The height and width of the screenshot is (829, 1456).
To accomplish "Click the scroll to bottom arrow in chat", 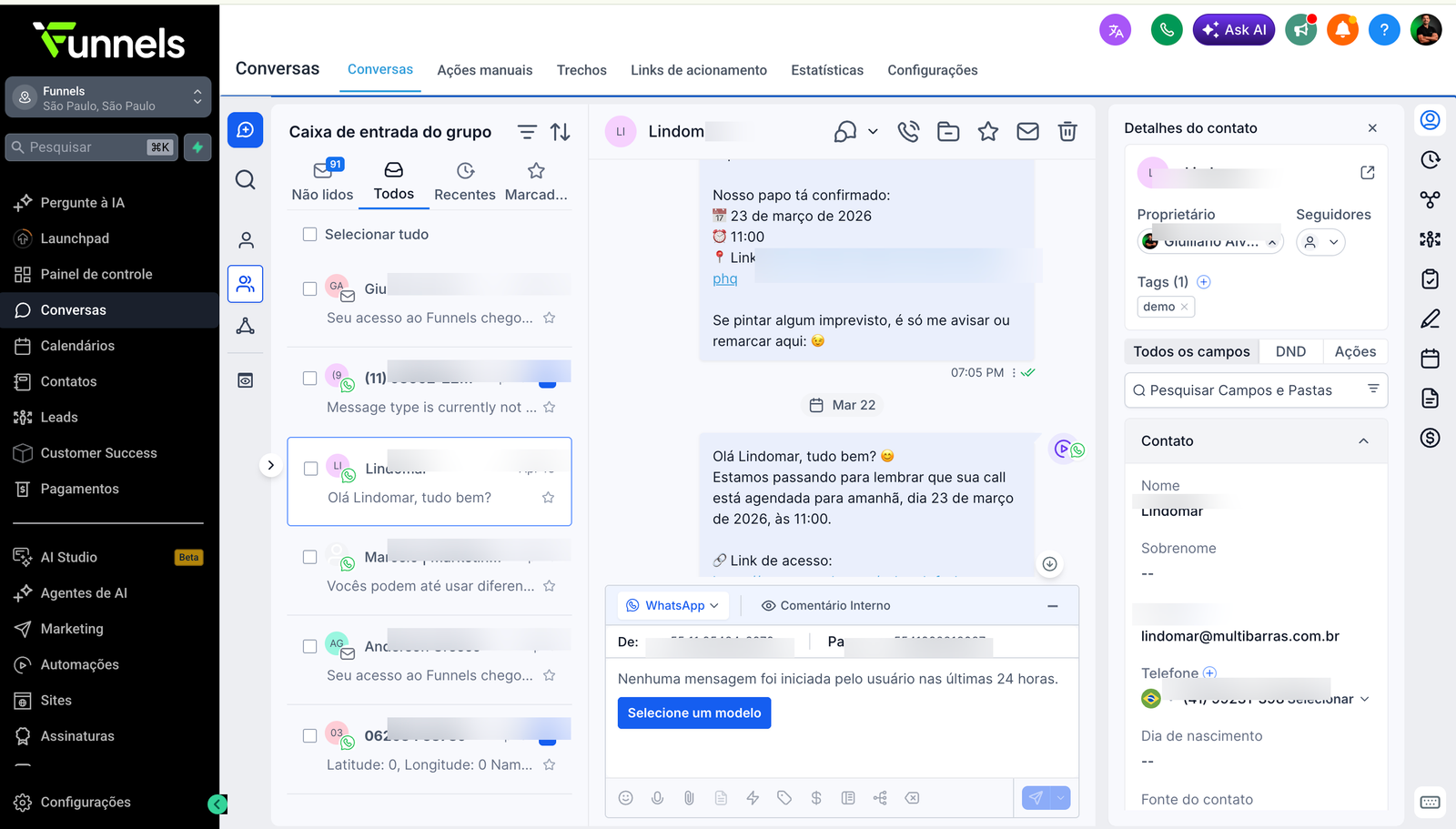I will tap(1049, 564).
